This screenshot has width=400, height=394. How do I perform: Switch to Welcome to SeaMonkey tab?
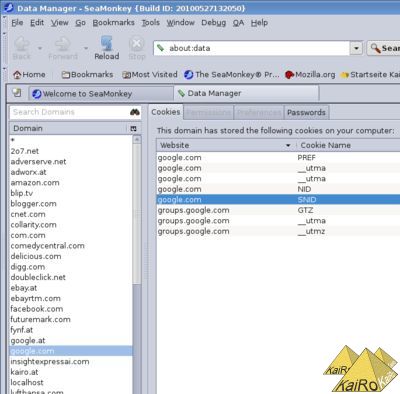[101, 94]
